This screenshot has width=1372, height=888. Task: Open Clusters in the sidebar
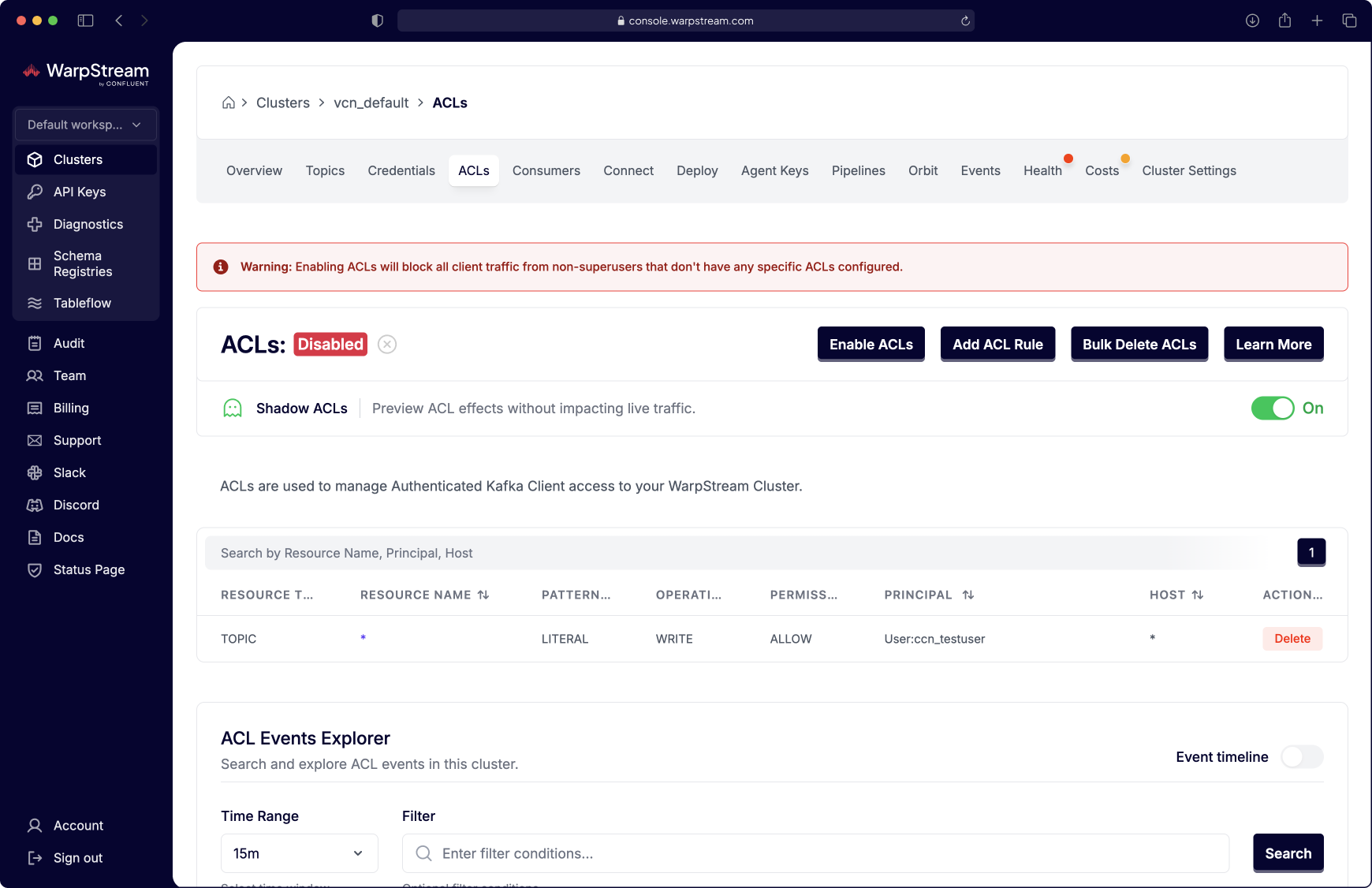86,159
